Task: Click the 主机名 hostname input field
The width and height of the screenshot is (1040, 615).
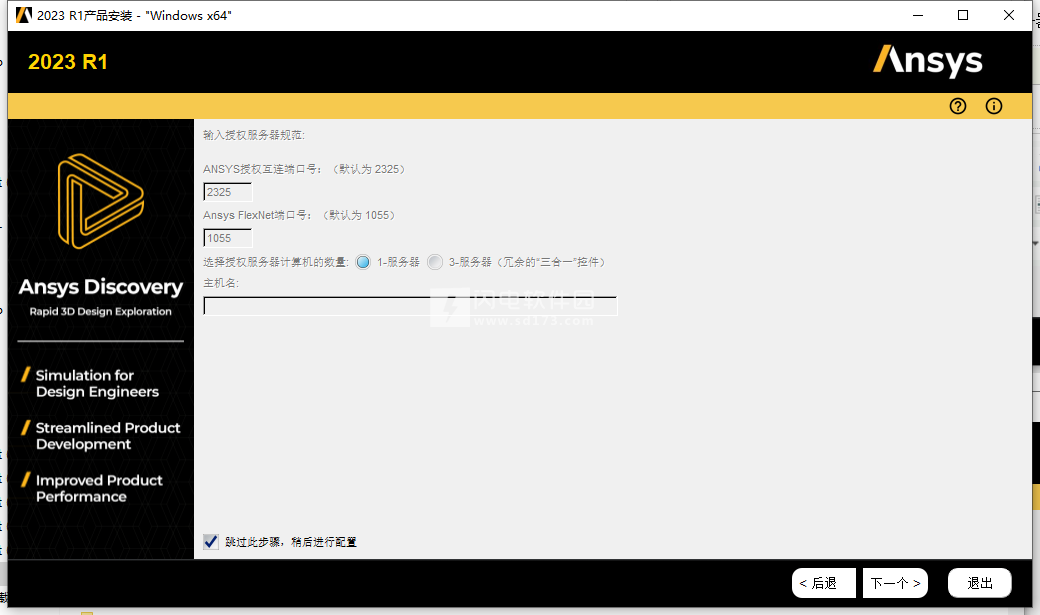Action: 410,306
